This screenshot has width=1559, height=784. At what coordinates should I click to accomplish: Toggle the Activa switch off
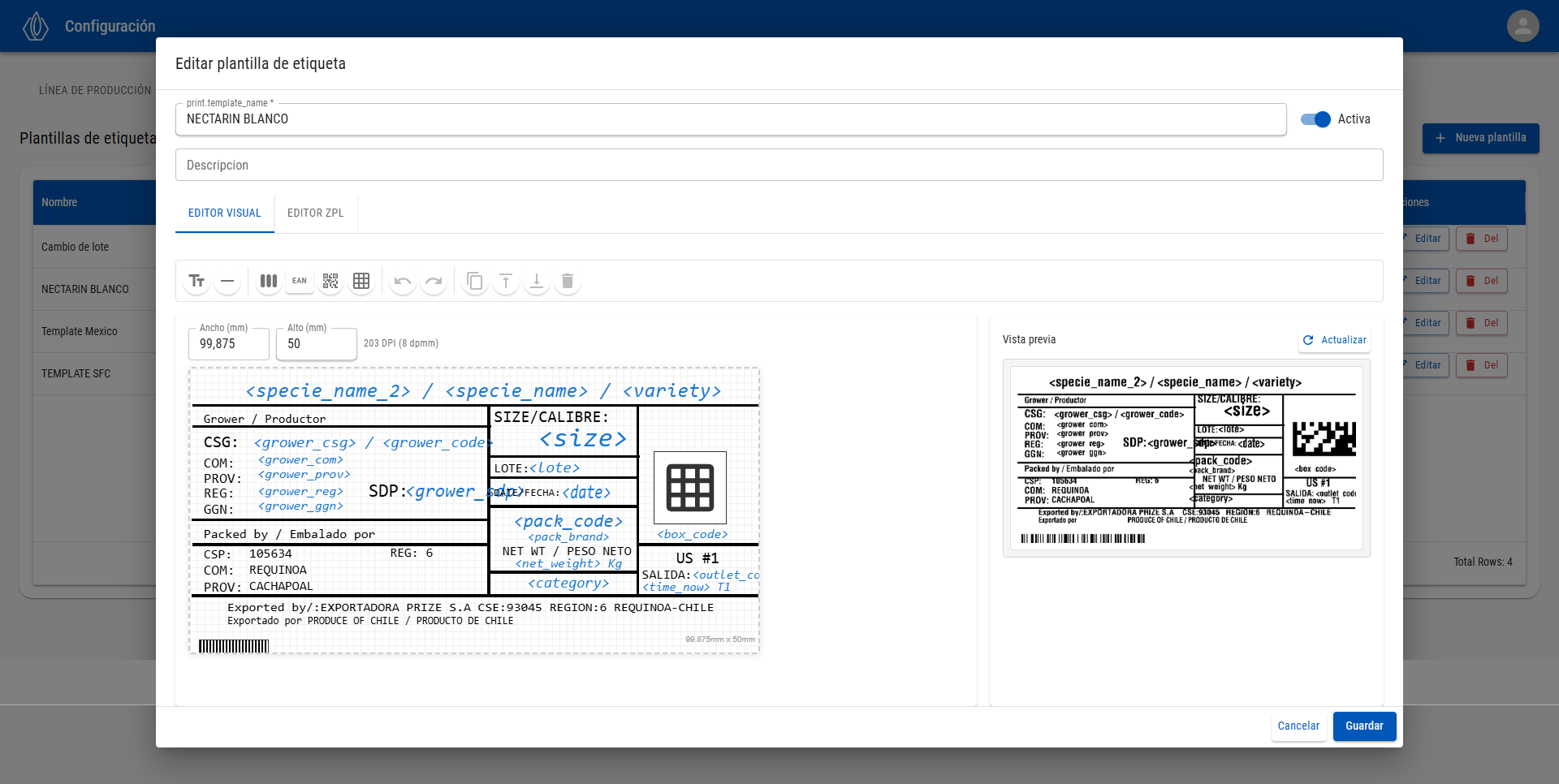point(1315,119)
